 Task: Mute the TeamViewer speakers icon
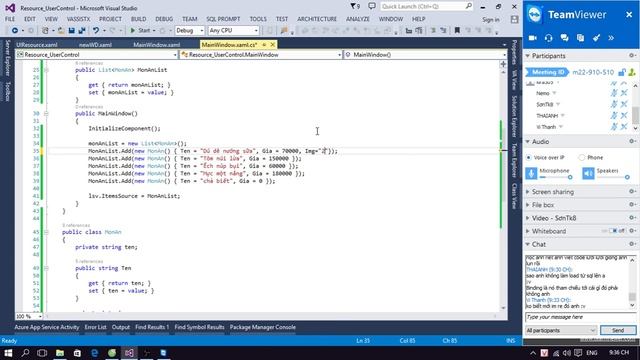tap(588, 173)
